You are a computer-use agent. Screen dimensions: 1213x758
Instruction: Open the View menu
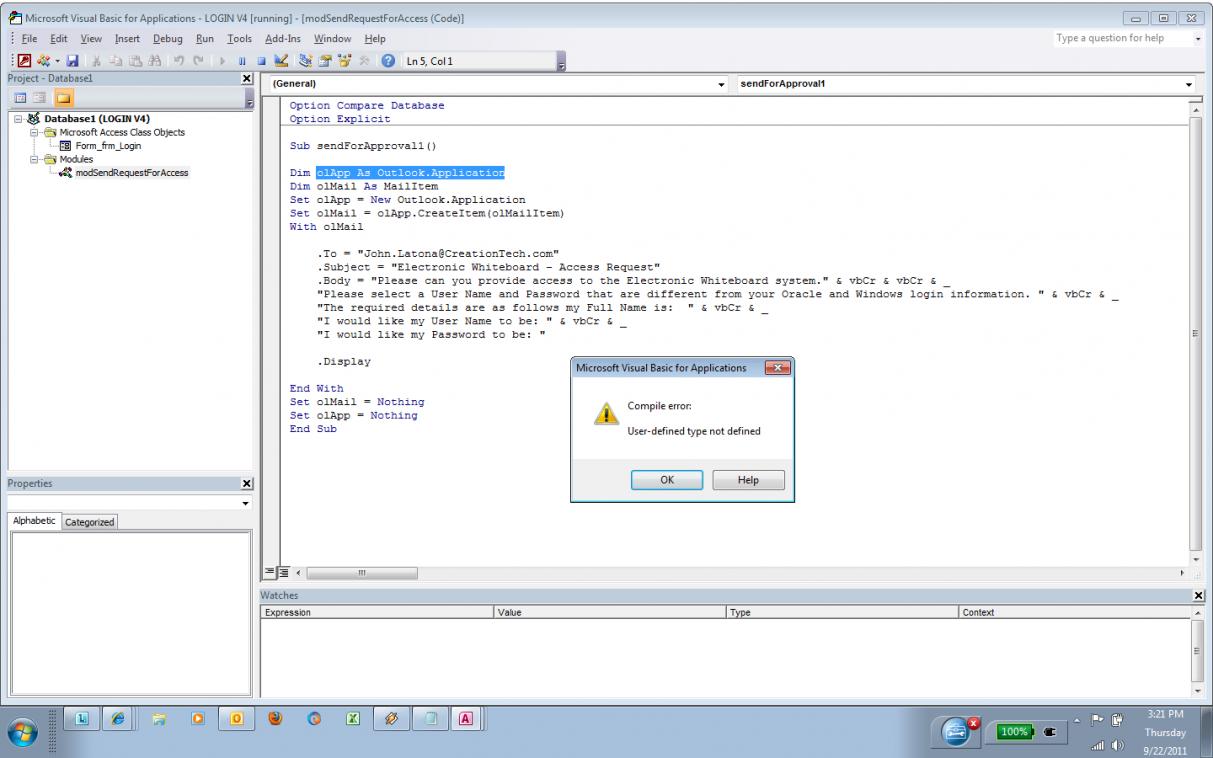pos(92,38)
